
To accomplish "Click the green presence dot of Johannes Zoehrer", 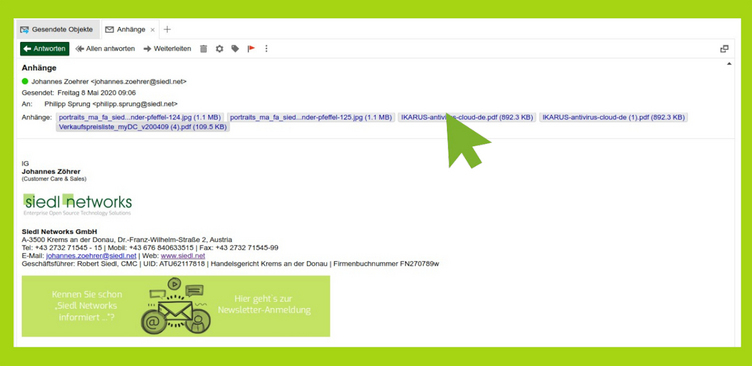I will click(x=25, y=81).
